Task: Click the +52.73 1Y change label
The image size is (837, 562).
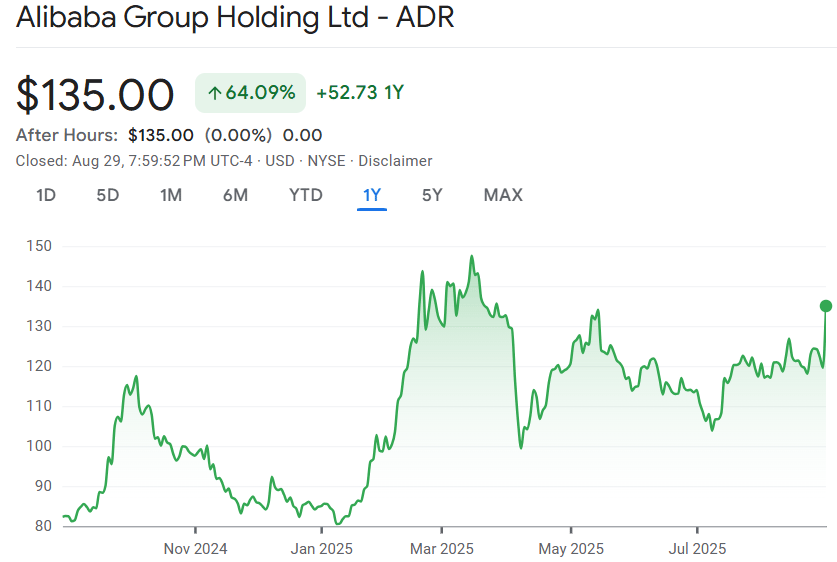Action: pyautogui.click(x=360, y=93)
